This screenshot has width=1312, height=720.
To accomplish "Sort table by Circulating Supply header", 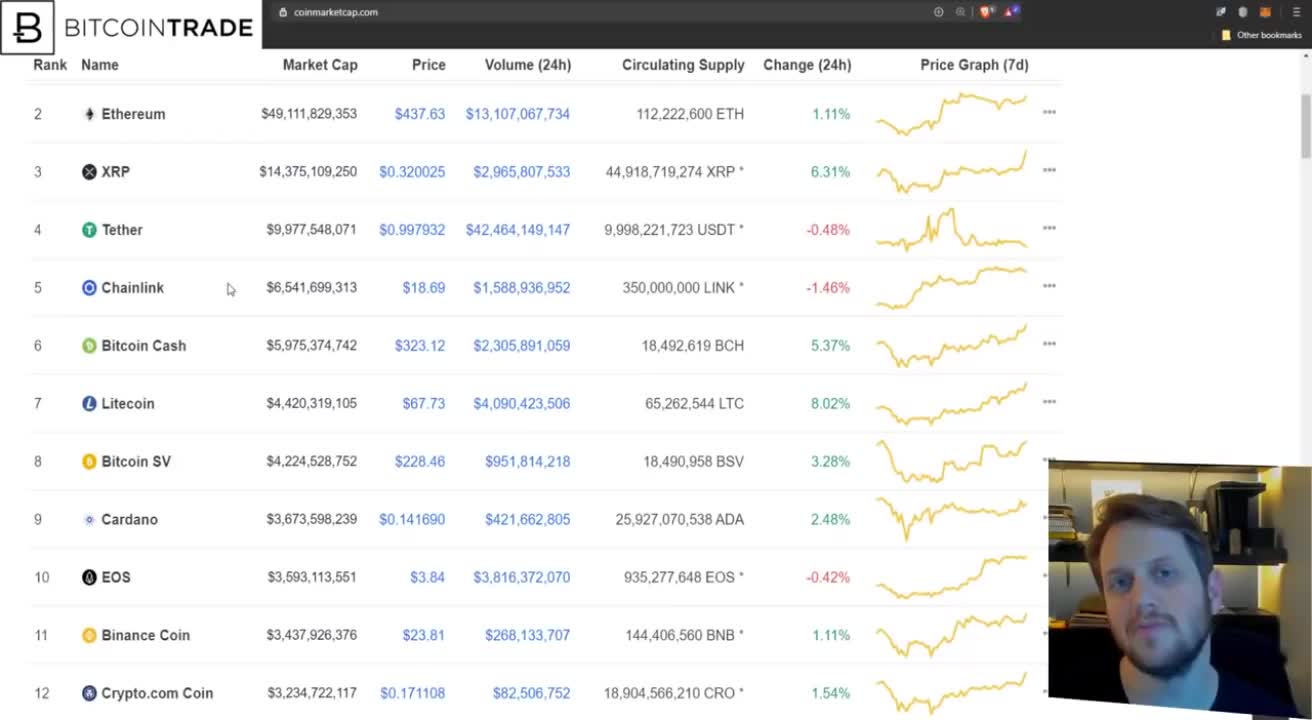I will 683,65.
